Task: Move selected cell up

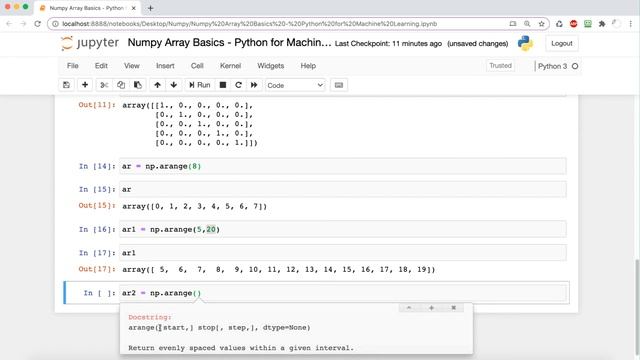Action: [157, 85]
